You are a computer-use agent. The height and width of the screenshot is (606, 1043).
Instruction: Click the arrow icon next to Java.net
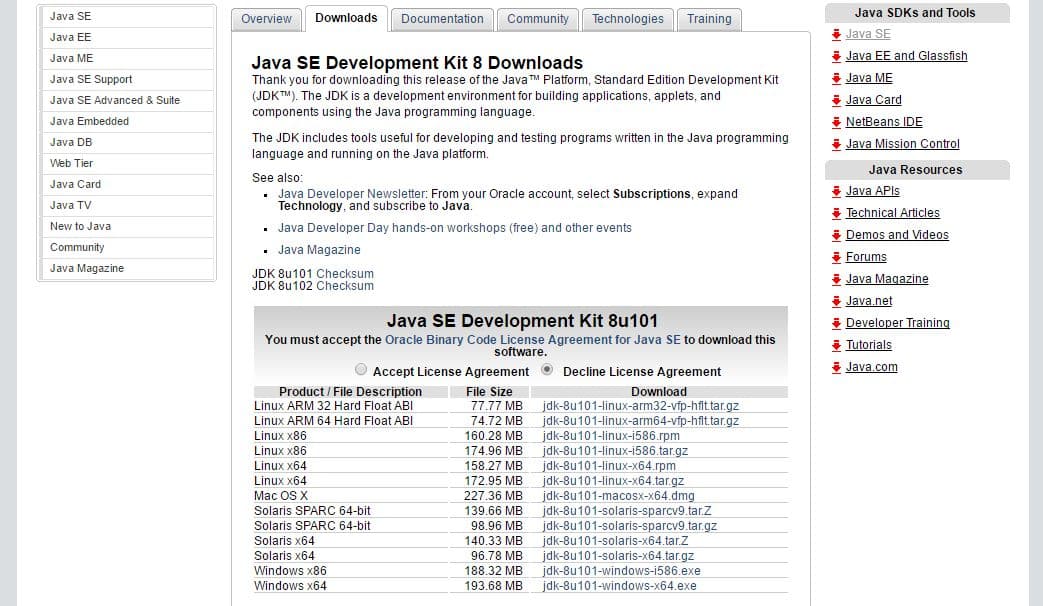click(x=836, y=301)
